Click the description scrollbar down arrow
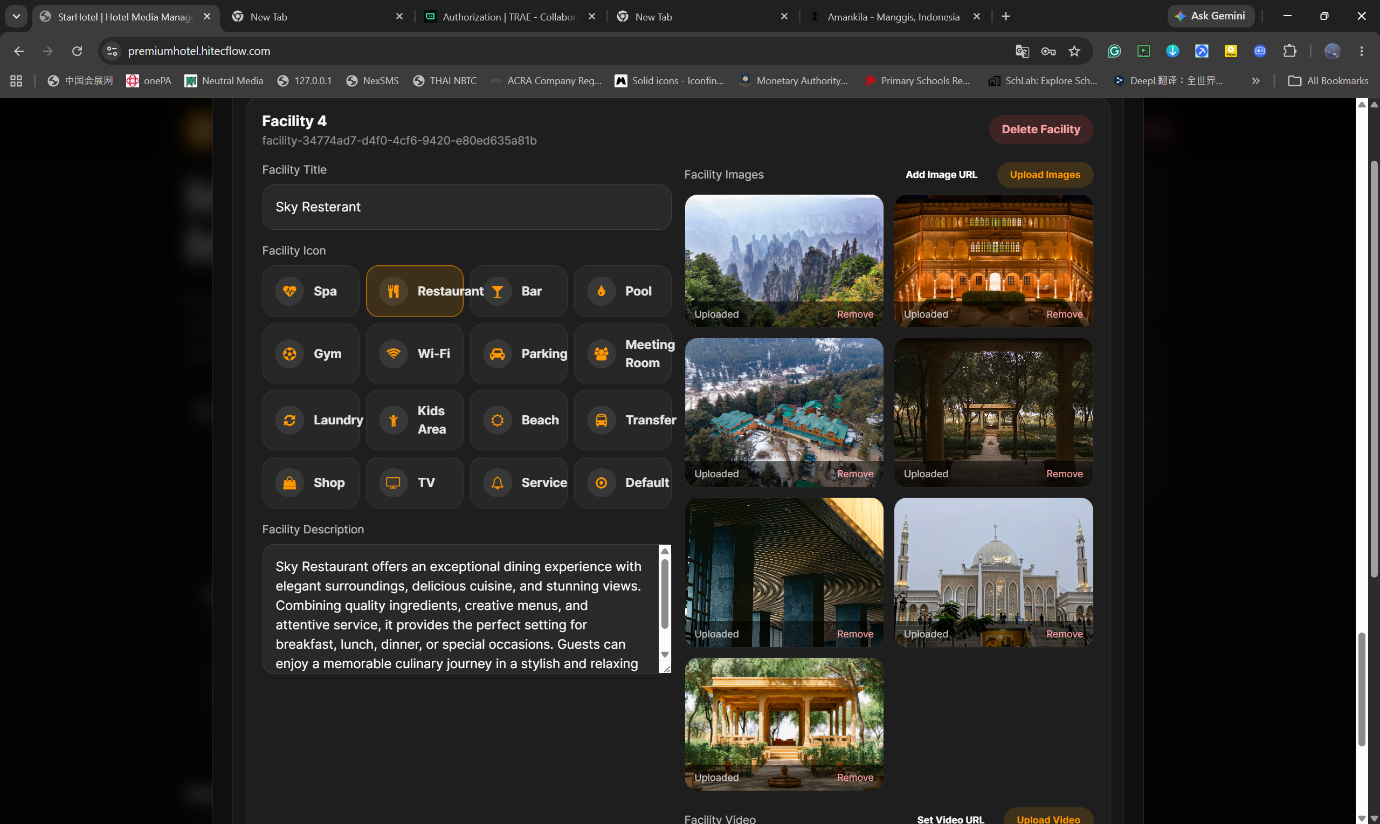Screen dimensions: 1380x824 [665, 654]
